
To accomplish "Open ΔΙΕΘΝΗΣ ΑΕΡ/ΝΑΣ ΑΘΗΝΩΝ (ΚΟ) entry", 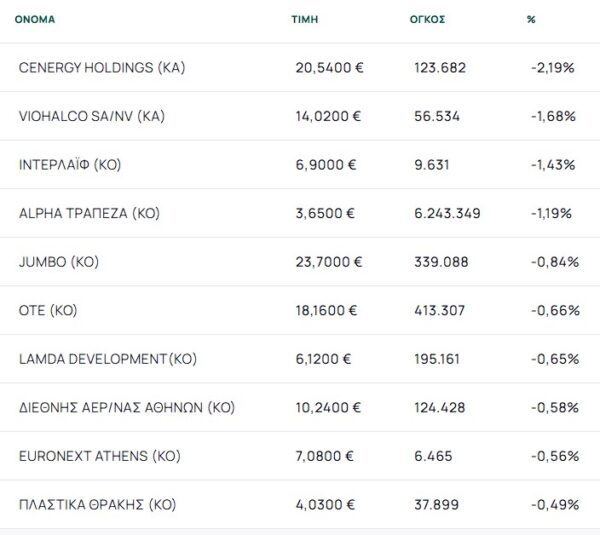I will point(126,407).
